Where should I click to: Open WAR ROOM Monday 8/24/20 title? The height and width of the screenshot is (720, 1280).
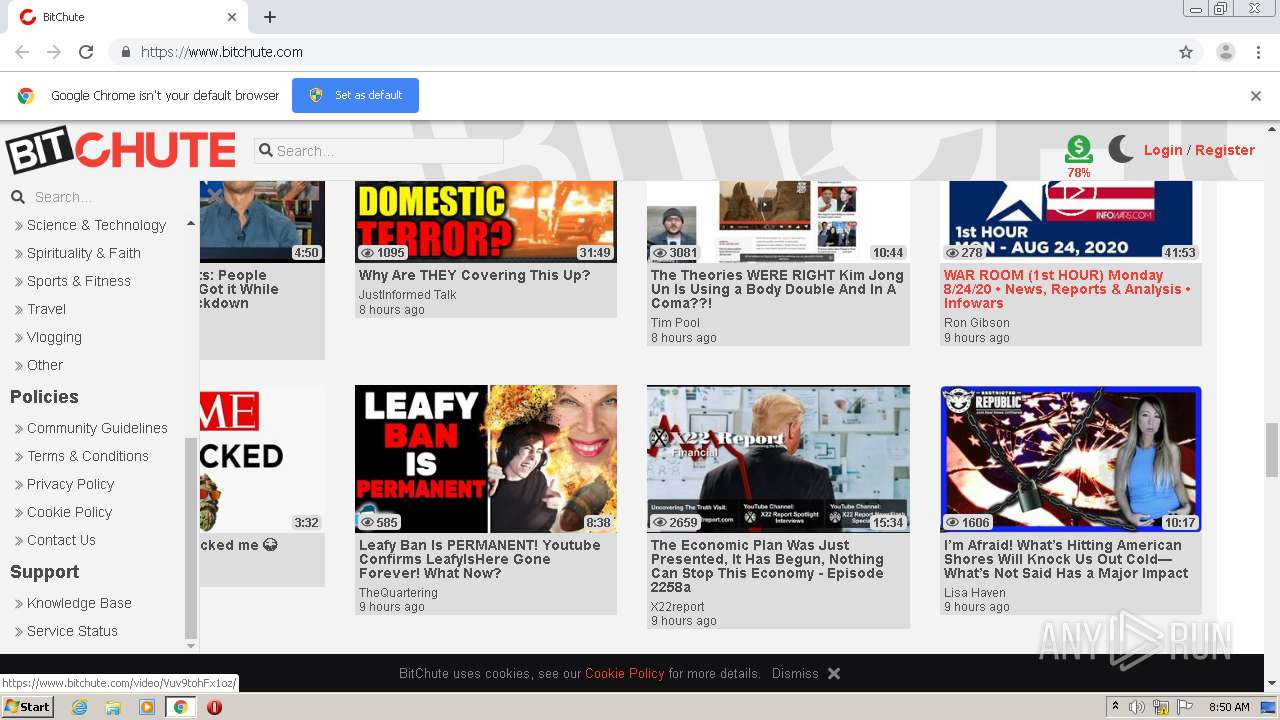coord(1067,289)
